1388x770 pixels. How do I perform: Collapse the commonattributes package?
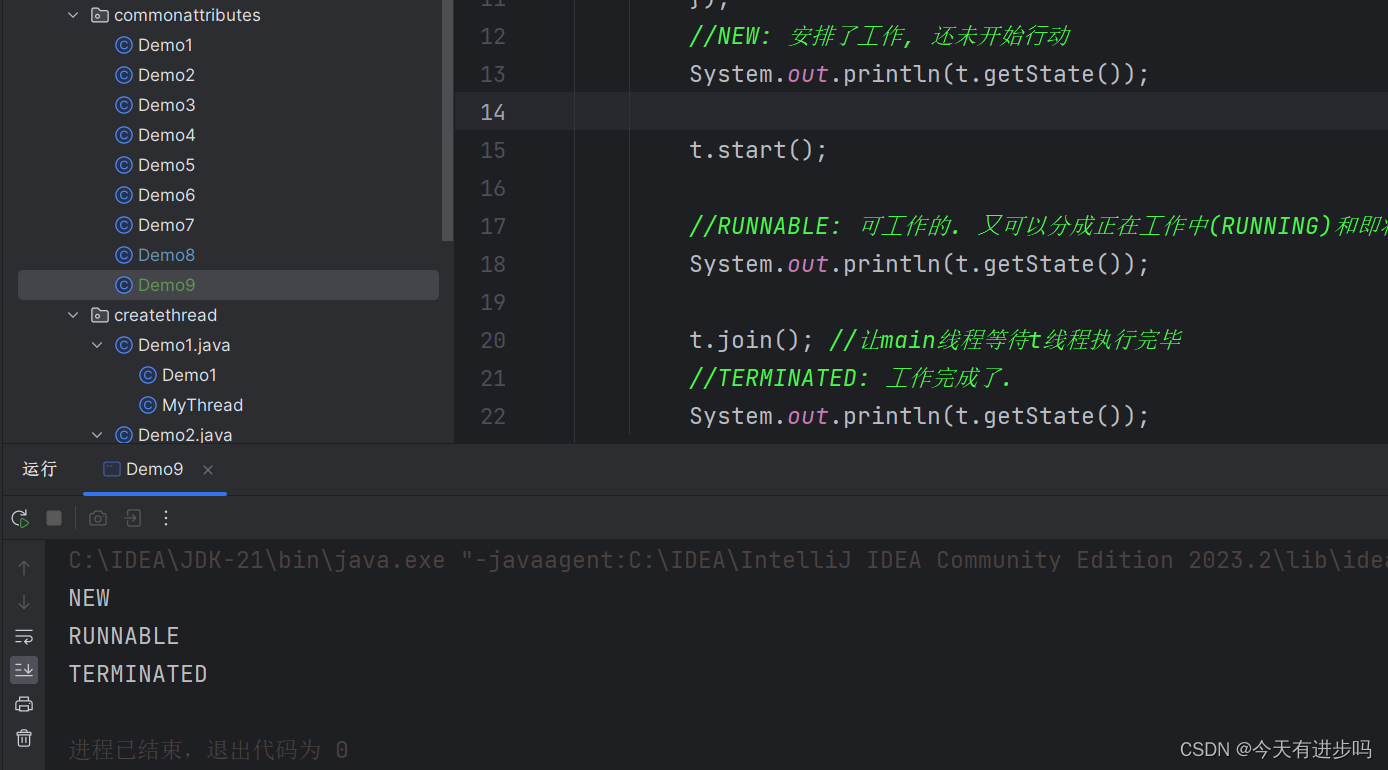(71, 14)
